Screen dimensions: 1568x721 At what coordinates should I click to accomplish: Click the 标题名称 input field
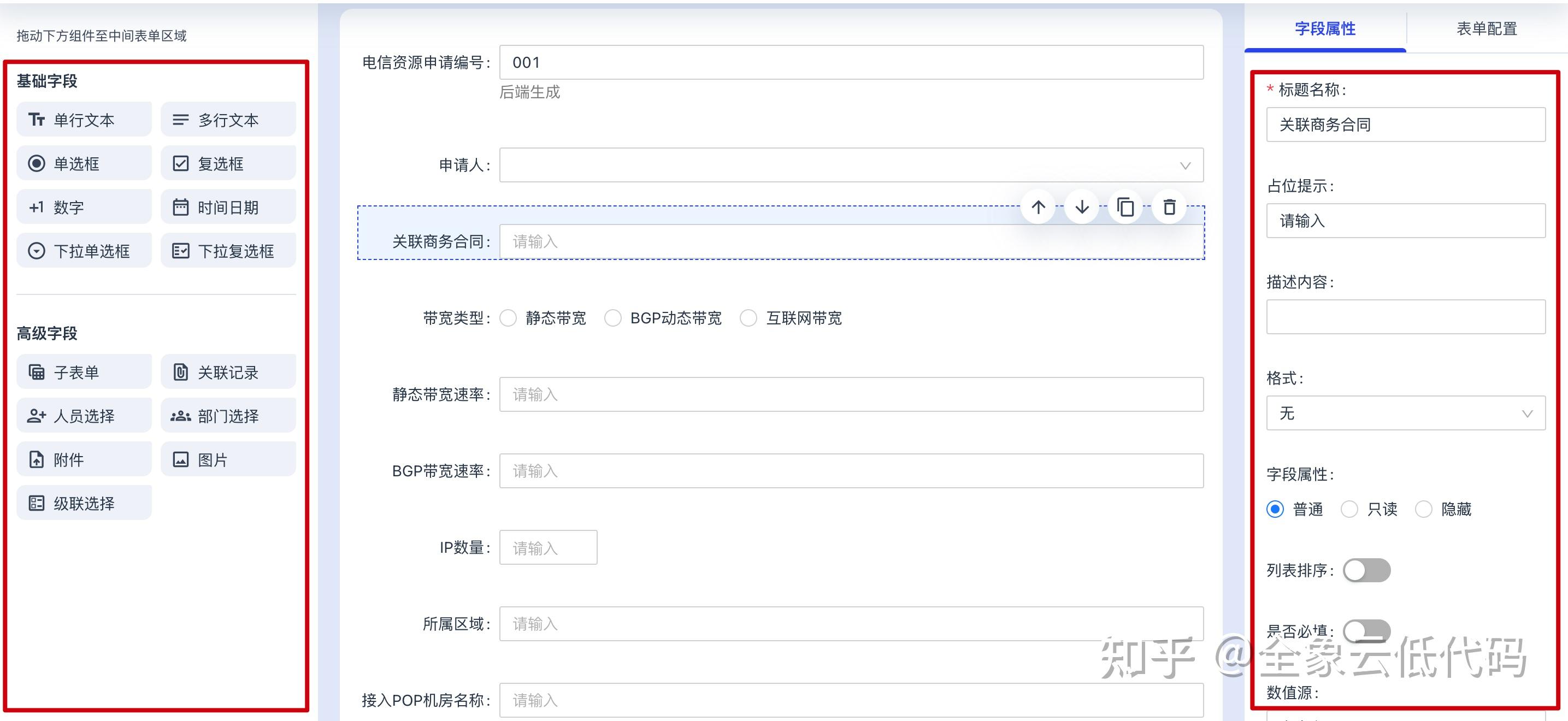[x=1406, y=125]
